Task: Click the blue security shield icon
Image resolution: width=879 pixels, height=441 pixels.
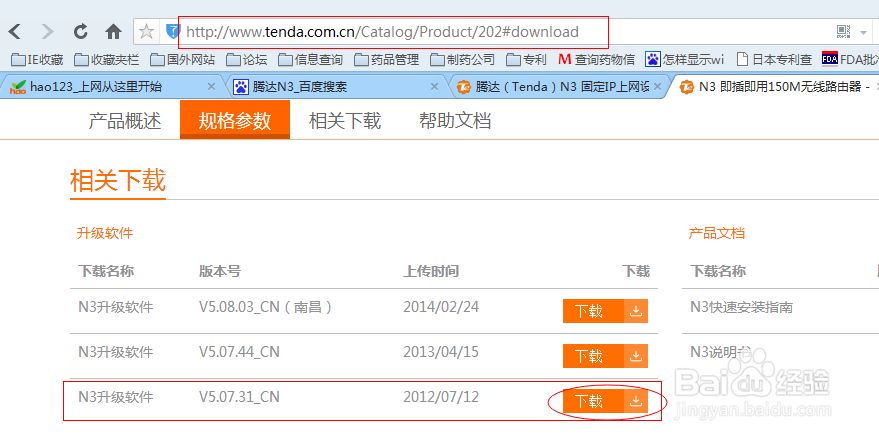Action: 171,32
